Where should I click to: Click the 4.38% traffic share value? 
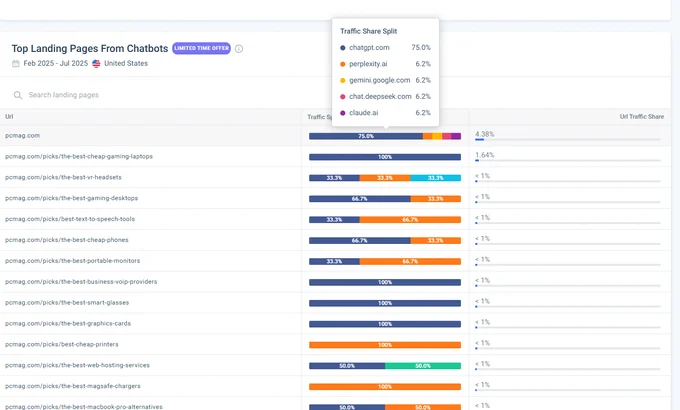(x=484, y=134)
